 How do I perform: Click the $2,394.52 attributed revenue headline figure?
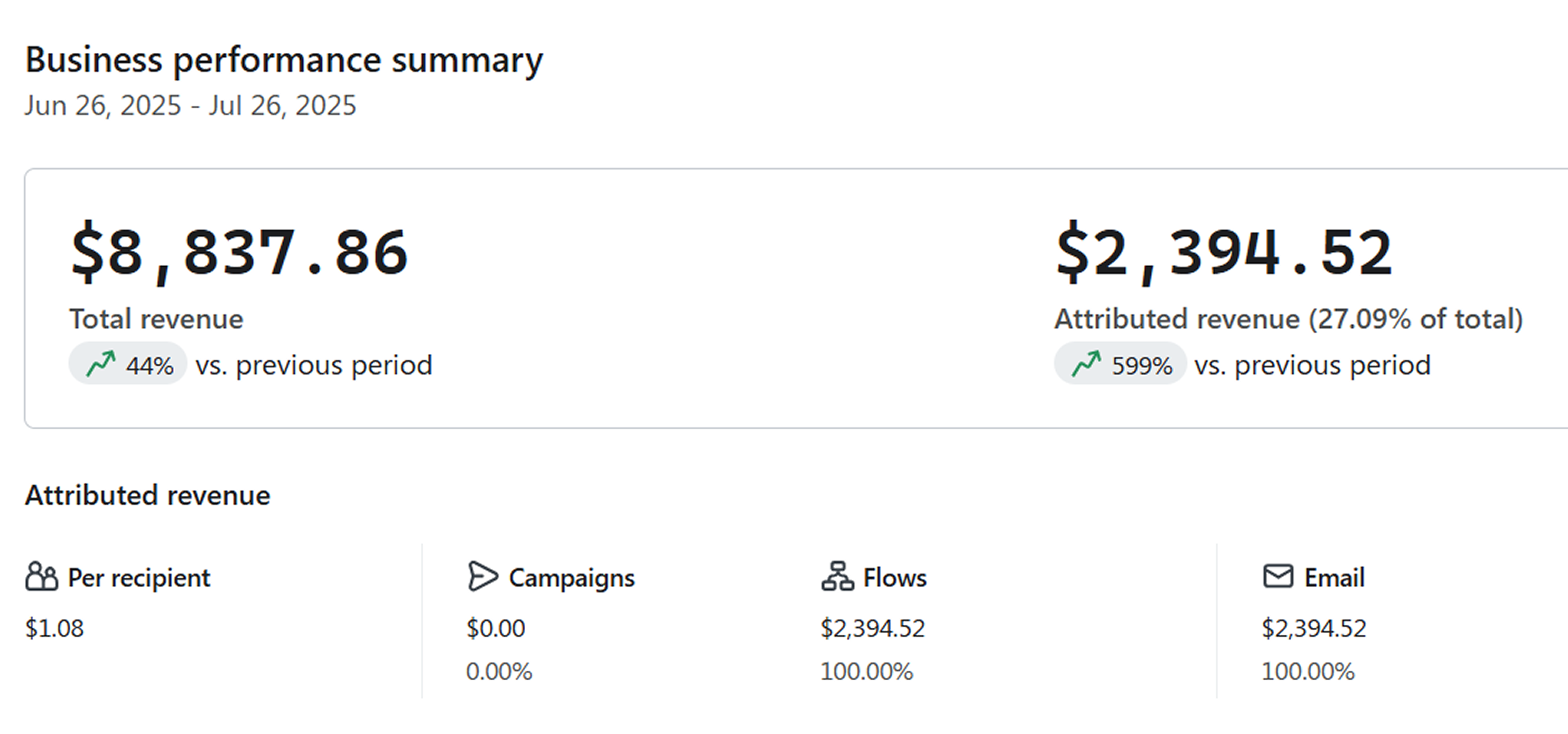coord(1224,252)
